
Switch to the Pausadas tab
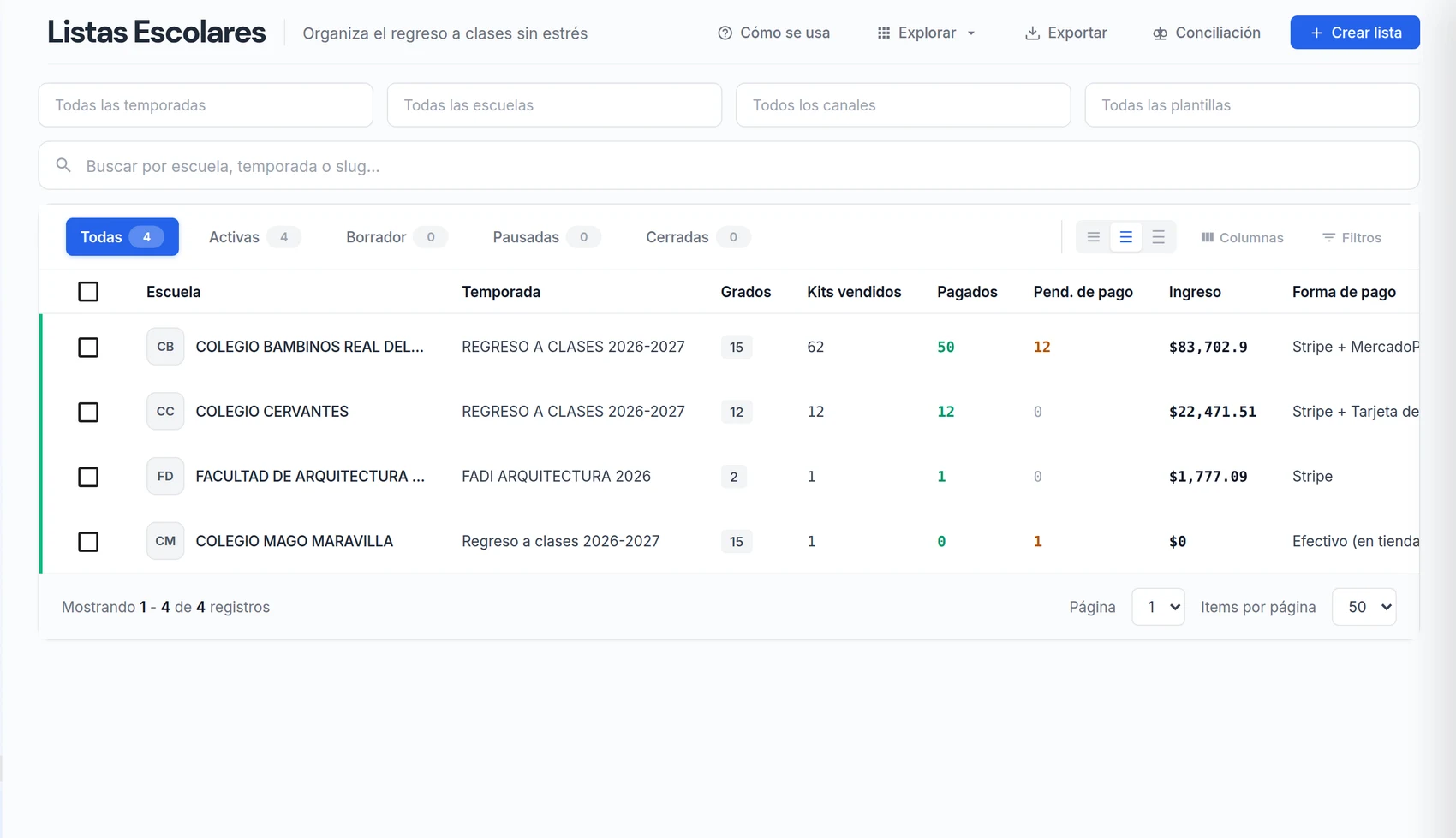click(x=546, y=237)
